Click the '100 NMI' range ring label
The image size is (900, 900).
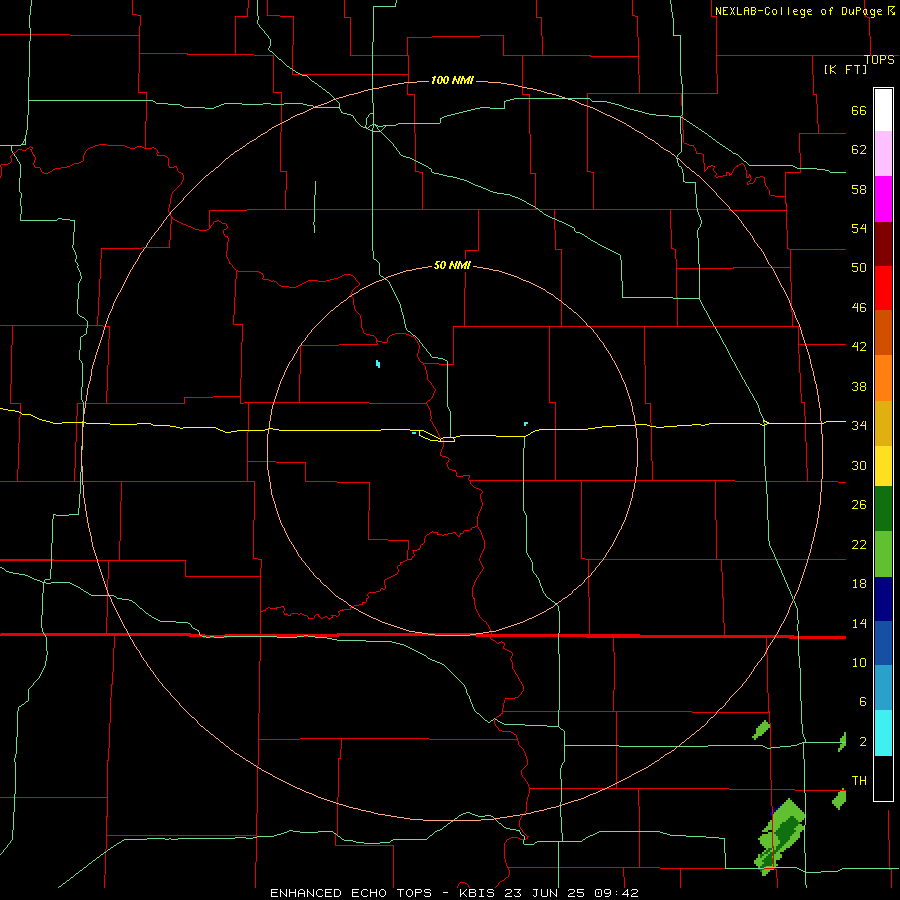click(x=452, y=80)
